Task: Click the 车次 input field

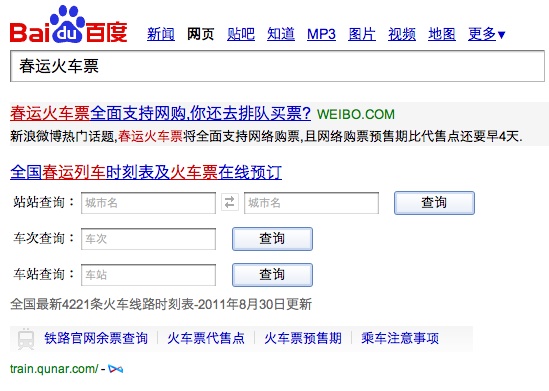Action: pyautogui.click(x=148, y=239)
